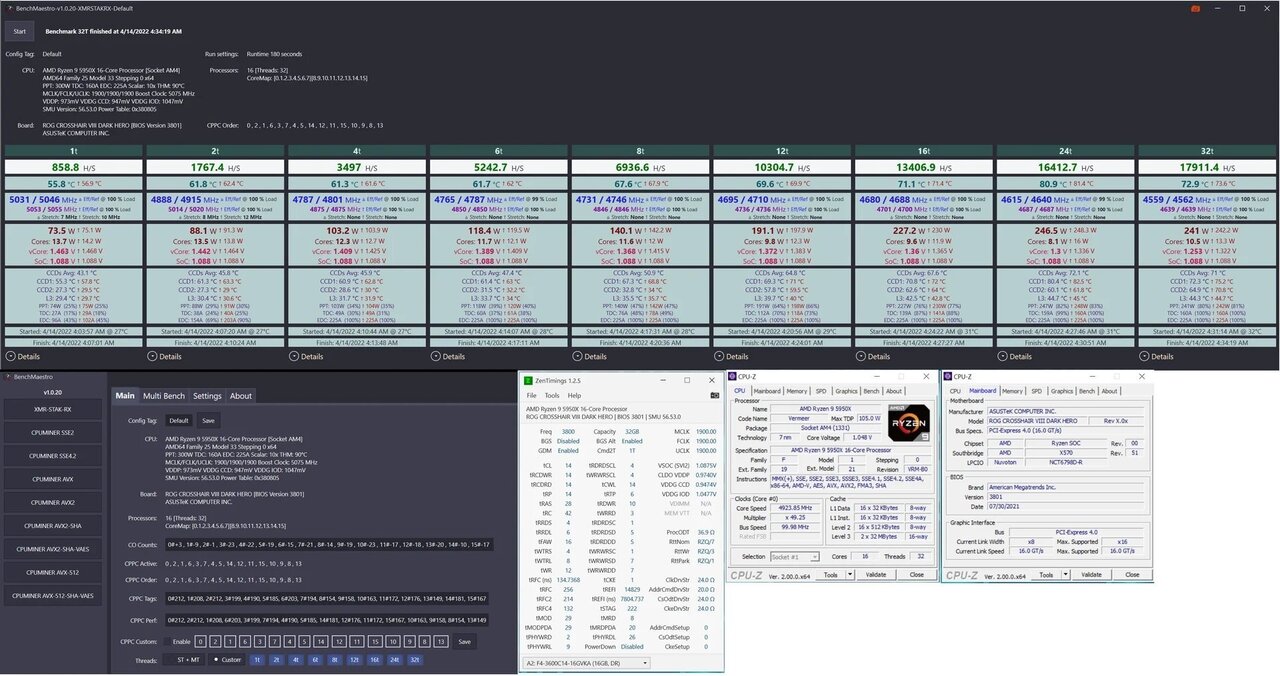Image resolution: width=1280 pixels, height=676 pixels.
Task: Expand Details for the 1t benchmark result
Action: click(x=24, y=356)
